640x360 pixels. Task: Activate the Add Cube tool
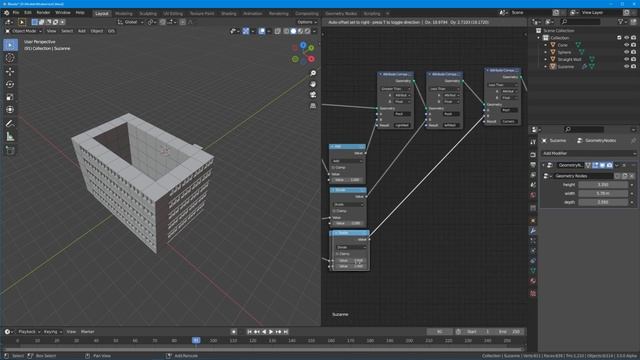[10, 151]
